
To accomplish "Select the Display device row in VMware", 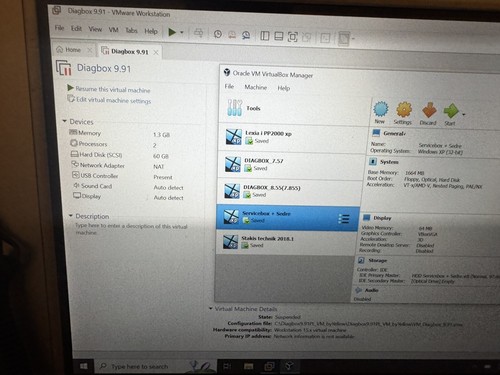I will click(x=128, y=197).
